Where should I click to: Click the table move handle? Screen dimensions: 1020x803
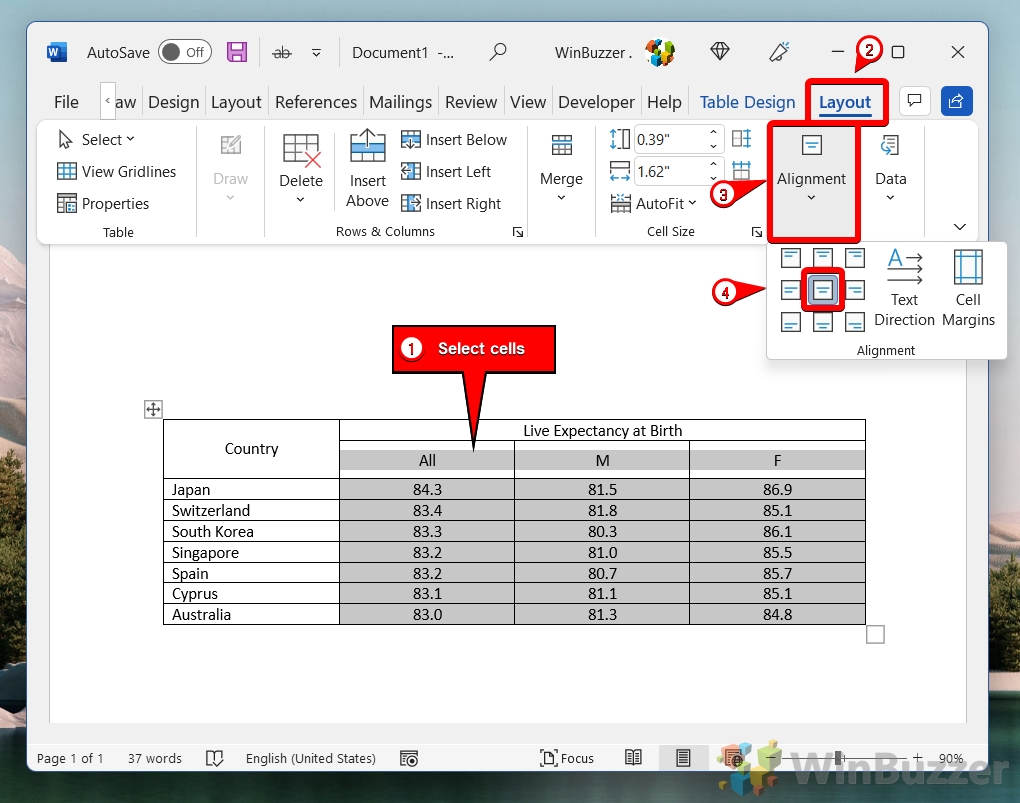[x=153, y=409]
